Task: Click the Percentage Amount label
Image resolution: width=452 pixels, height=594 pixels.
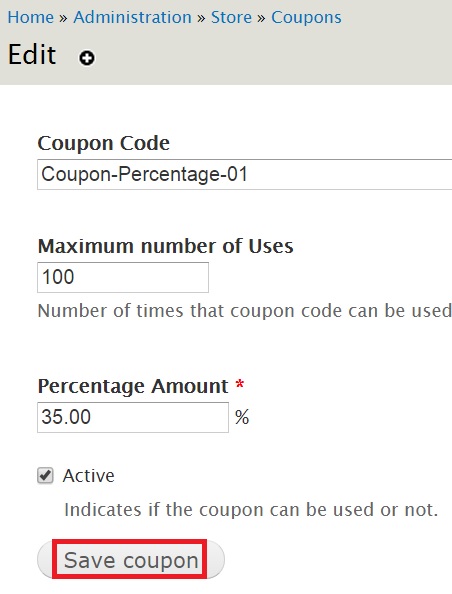Action: coord(133,386)
